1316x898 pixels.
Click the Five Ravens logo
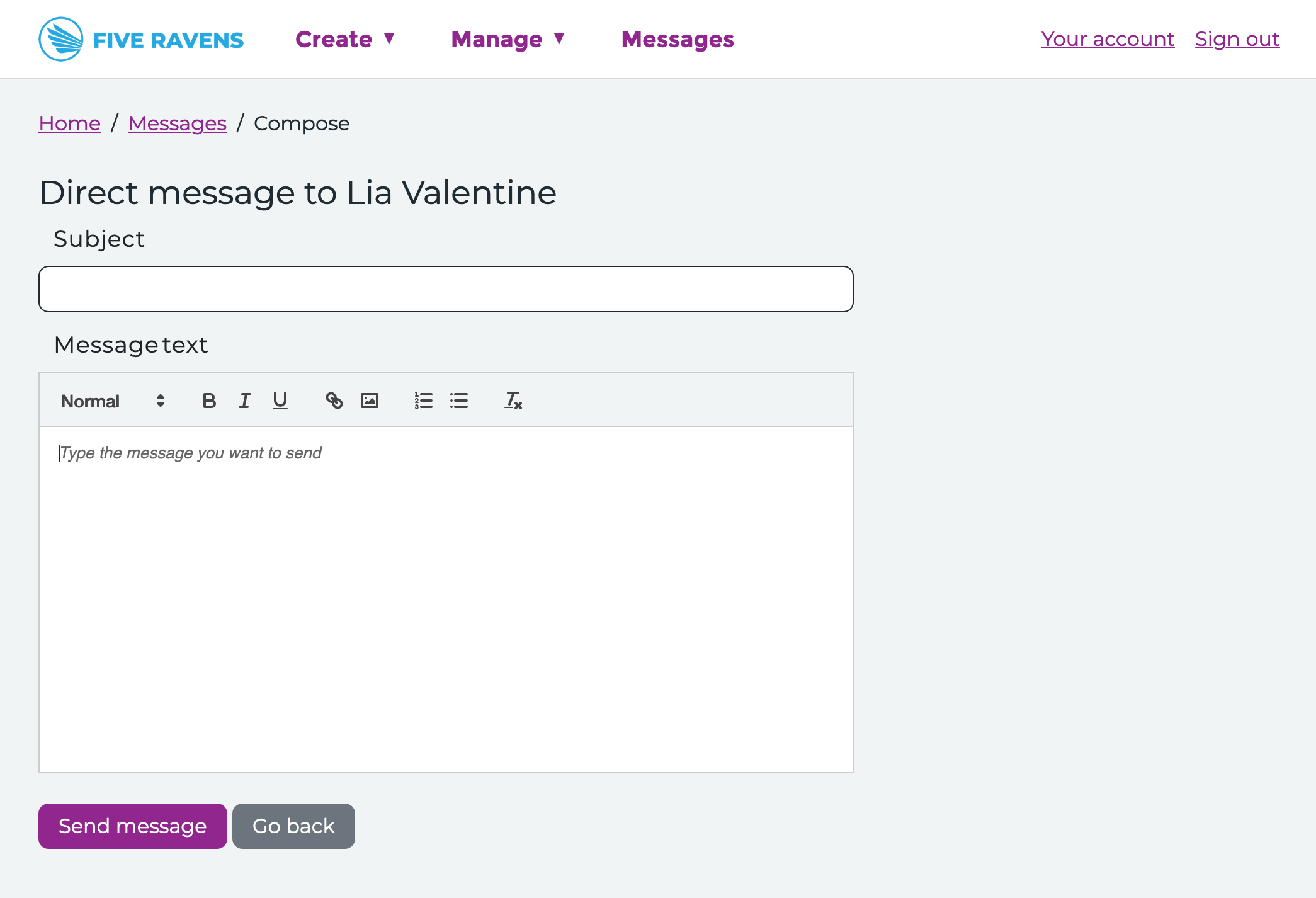click(x=141, y=40)
